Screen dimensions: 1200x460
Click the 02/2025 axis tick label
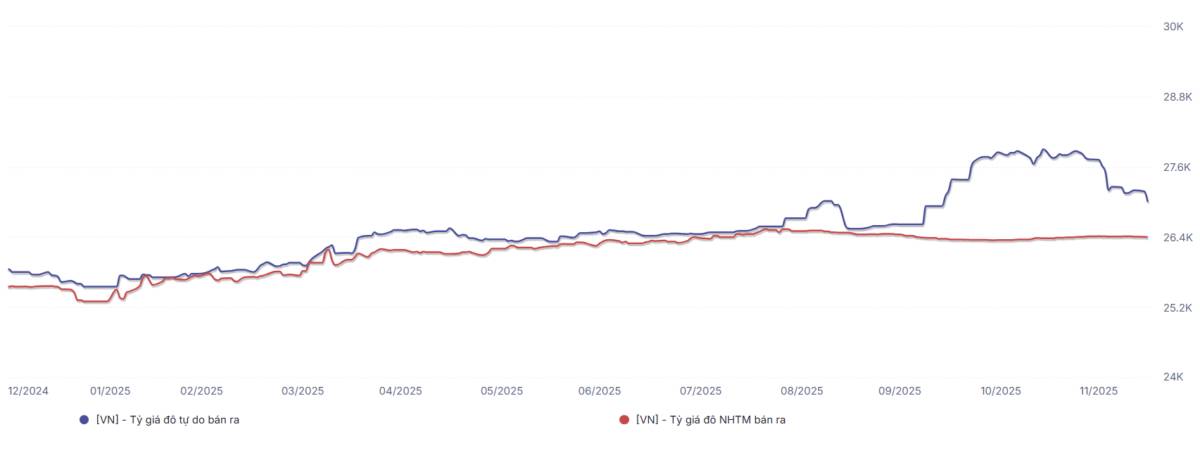[x=202, y=391]
